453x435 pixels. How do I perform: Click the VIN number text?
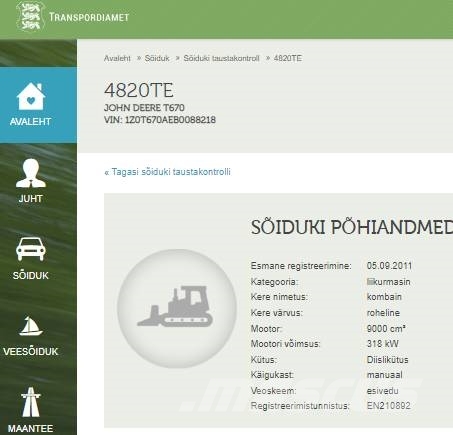pos(160,120)
